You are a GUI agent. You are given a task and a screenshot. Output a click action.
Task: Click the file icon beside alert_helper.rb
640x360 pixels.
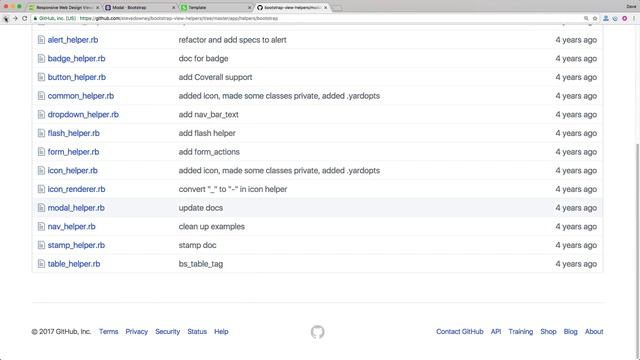pyautogui.click(x=41, y=40)
